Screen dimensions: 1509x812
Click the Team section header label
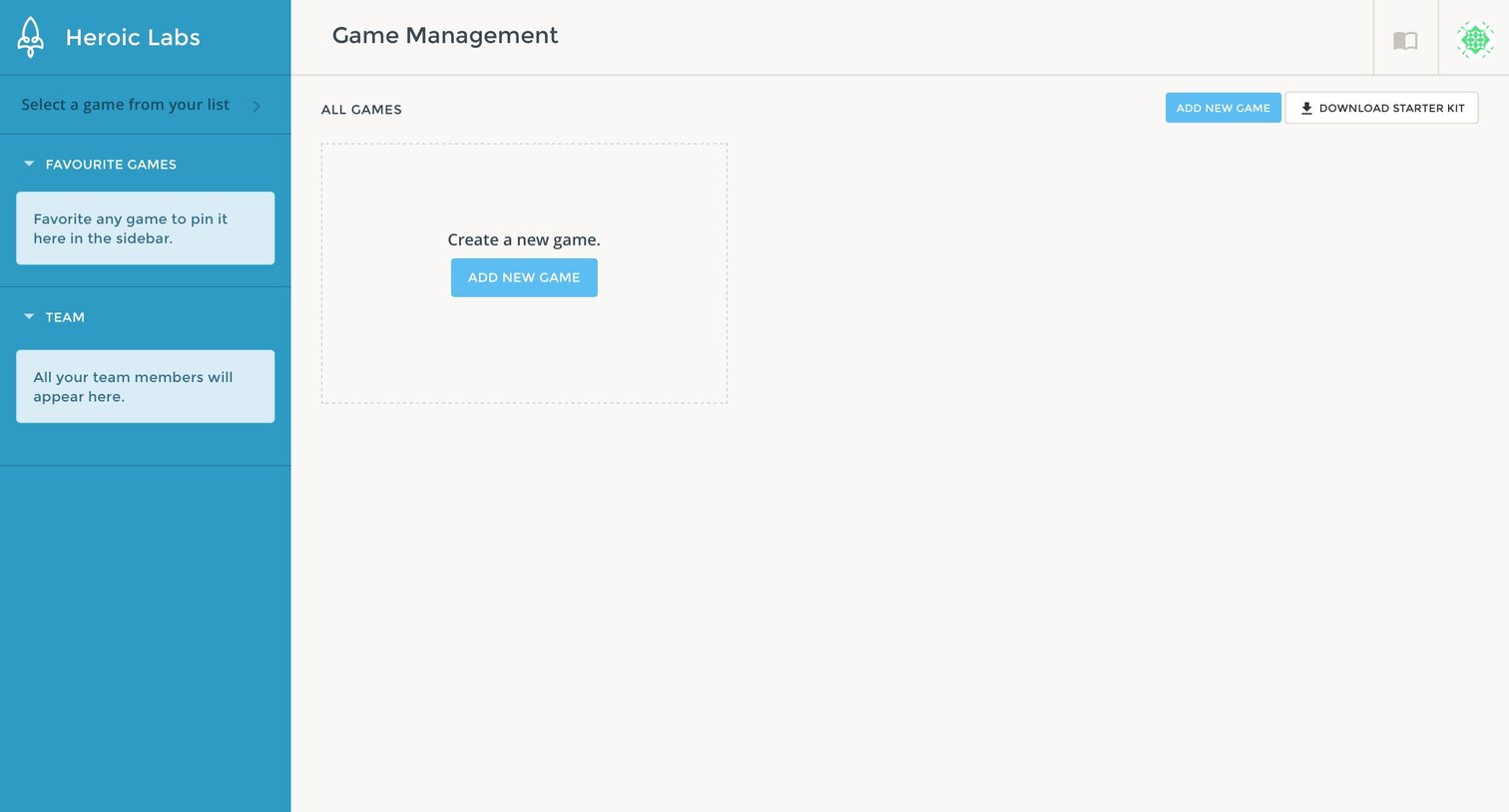pyautogui.click(x=65, y=317)
